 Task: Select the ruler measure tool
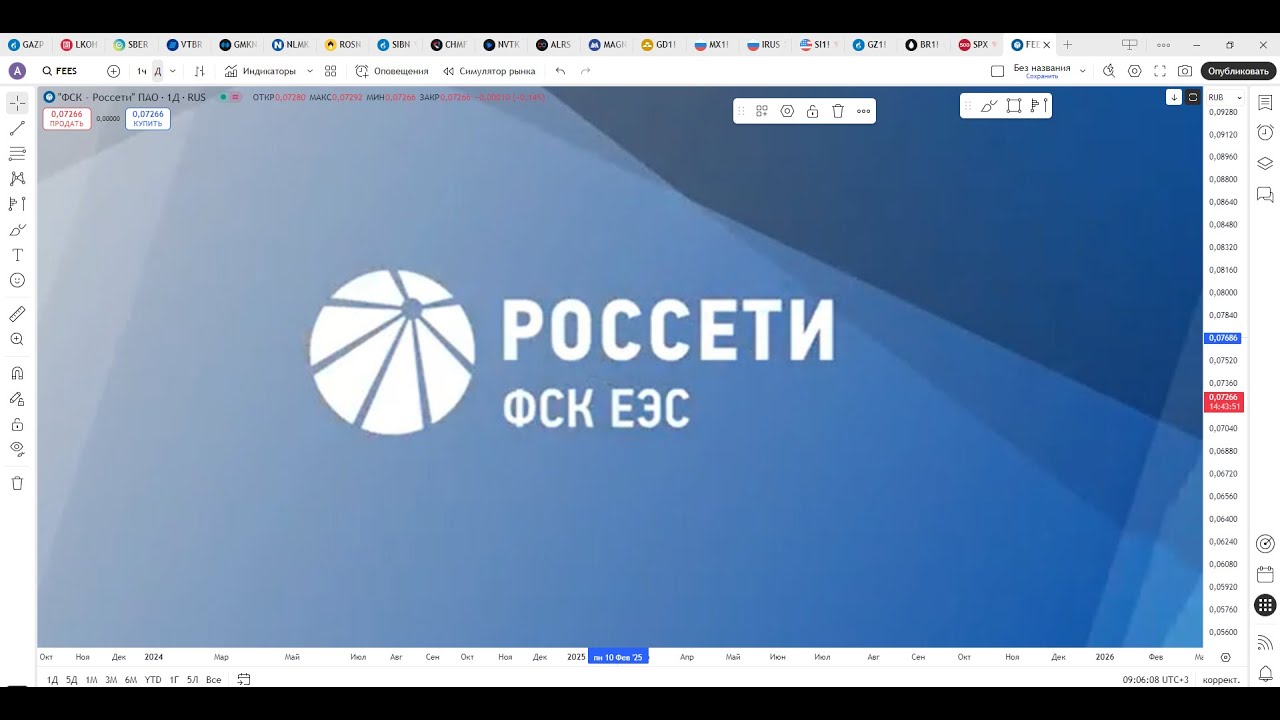click(17, 314)
